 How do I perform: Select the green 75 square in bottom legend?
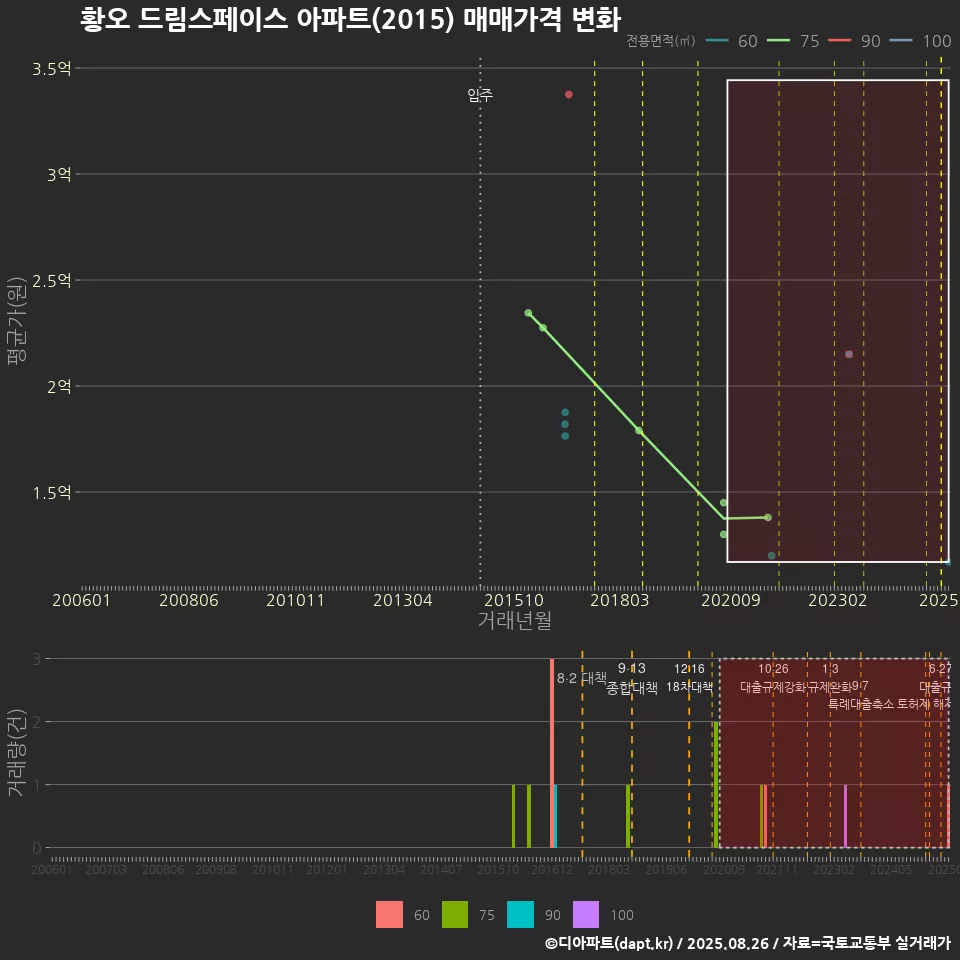(455, 915)
